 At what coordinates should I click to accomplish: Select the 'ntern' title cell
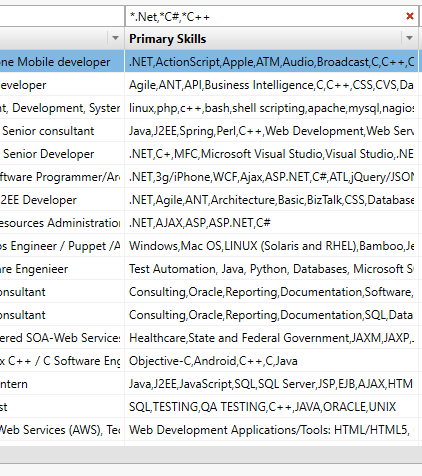coord(62,384)
